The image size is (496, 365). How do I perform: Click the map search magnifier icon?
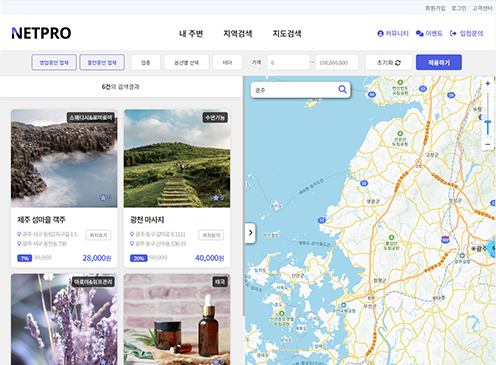click(x=342, y=90)
